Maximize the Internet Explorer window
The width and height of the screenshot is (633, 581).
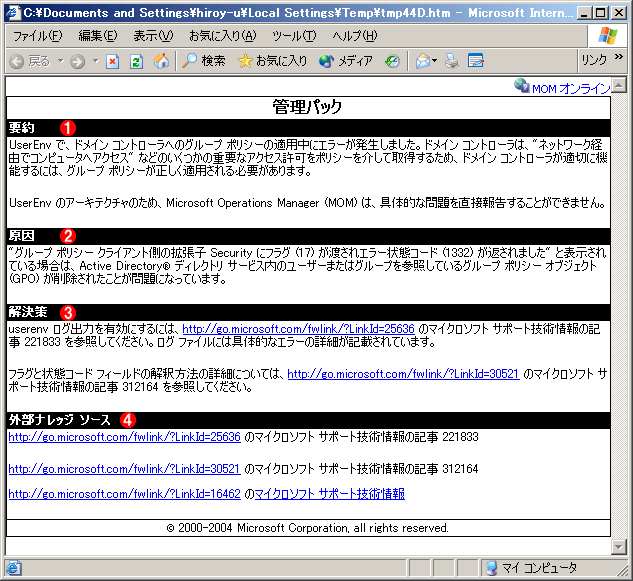pyautogui.click(x=601, y=13)
